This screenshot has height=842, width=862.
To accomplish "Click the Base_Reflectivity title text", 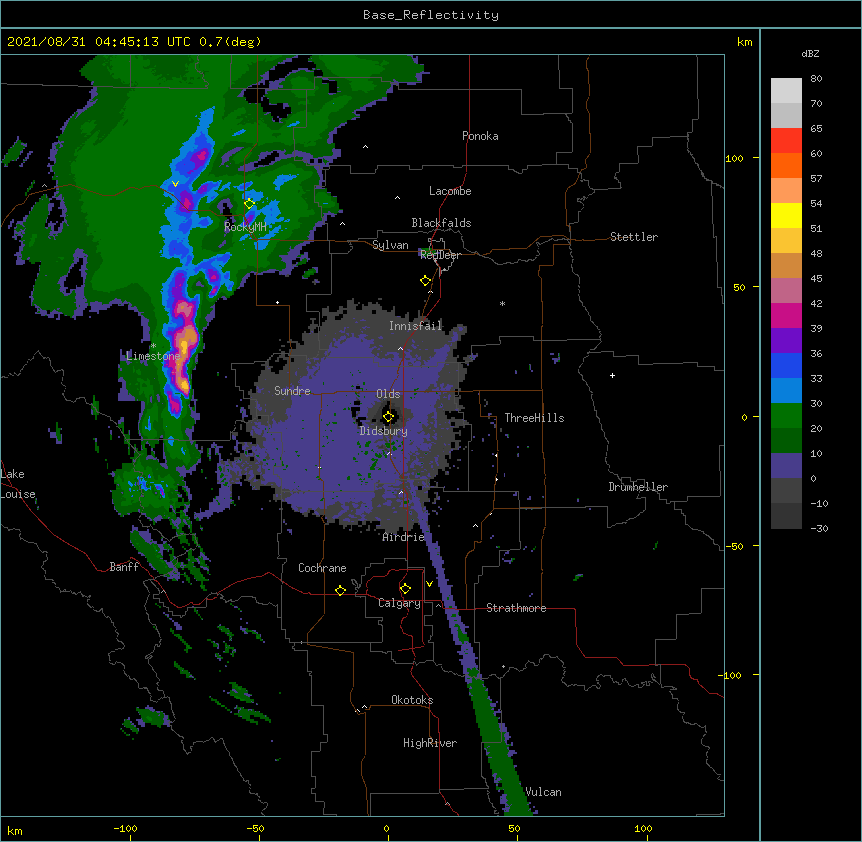I will click(x=430, y=15).
